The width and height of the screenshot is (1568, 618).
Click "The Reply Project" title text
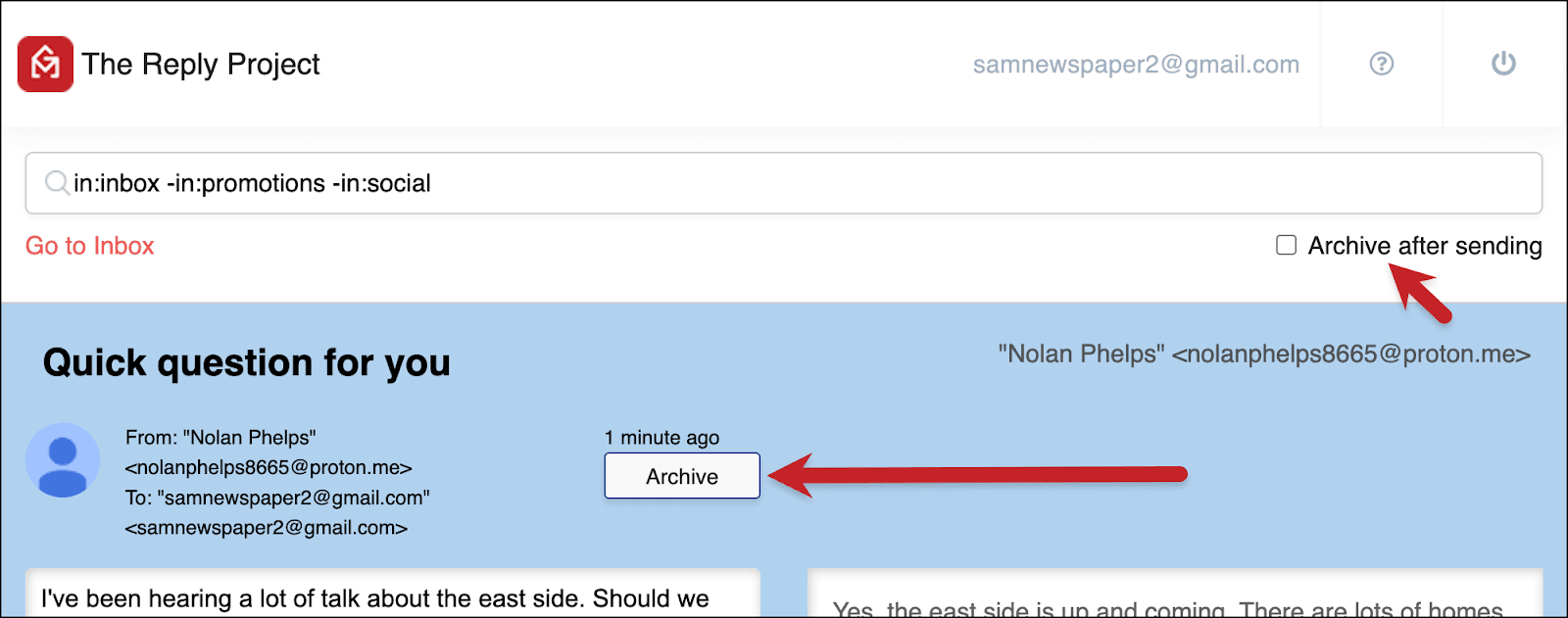pos(201,65)
